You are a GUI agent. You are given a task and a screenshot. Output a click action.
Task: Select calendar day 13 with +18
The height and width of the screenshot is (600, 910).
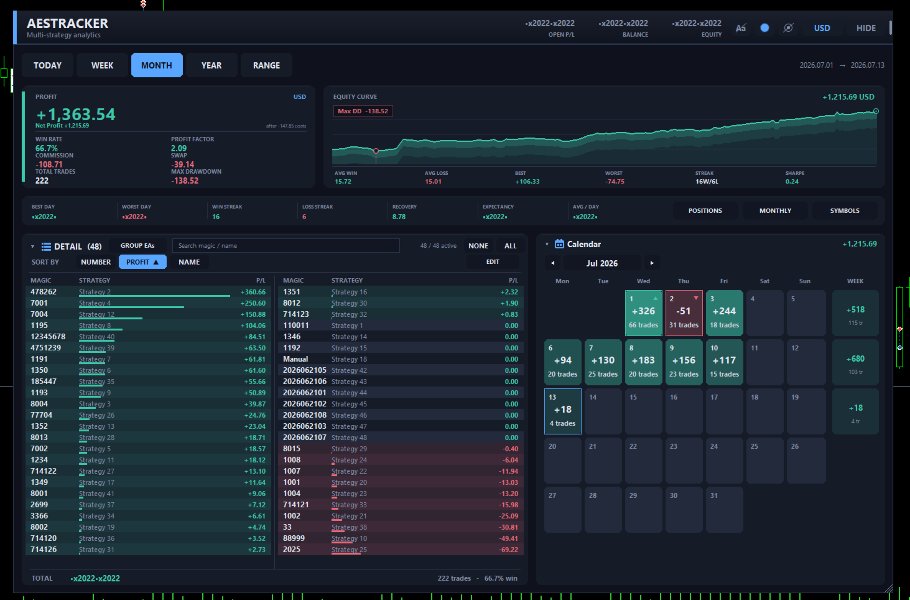coord(562,411)
